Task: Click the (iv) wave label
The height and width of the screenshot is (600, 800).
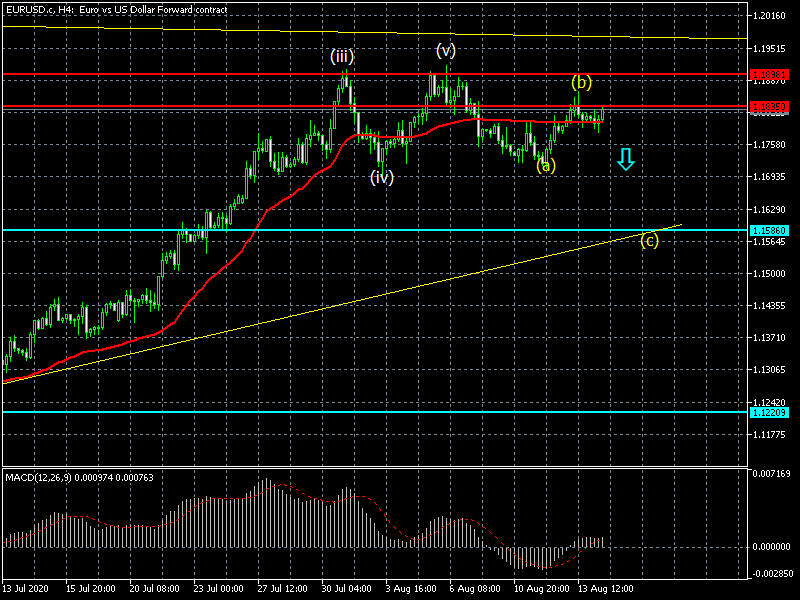Action: (382, 177)
